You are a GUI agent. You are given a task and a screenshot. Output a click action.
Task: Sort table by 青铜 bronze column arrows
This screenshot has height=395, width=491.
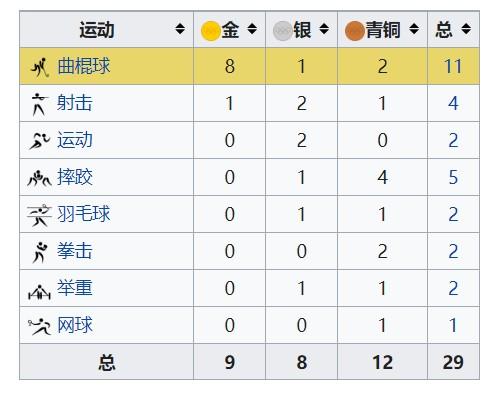click(414, 29)
